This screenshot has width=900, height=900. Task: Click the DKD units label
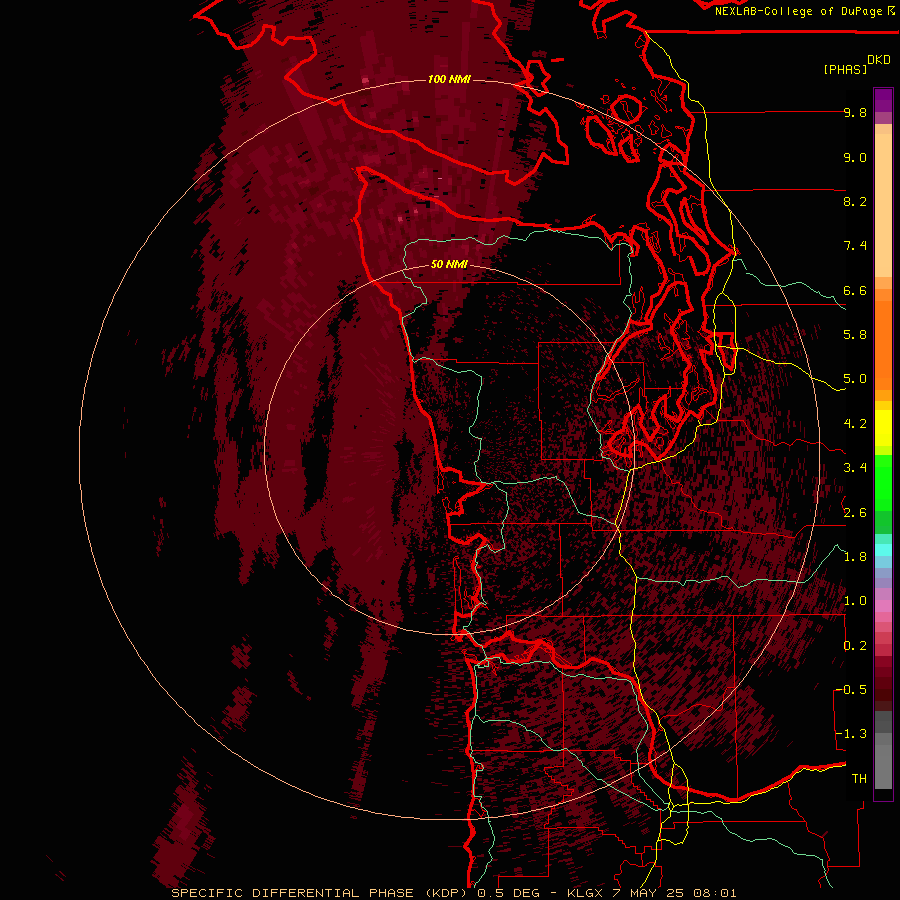(x=879, y=60)
